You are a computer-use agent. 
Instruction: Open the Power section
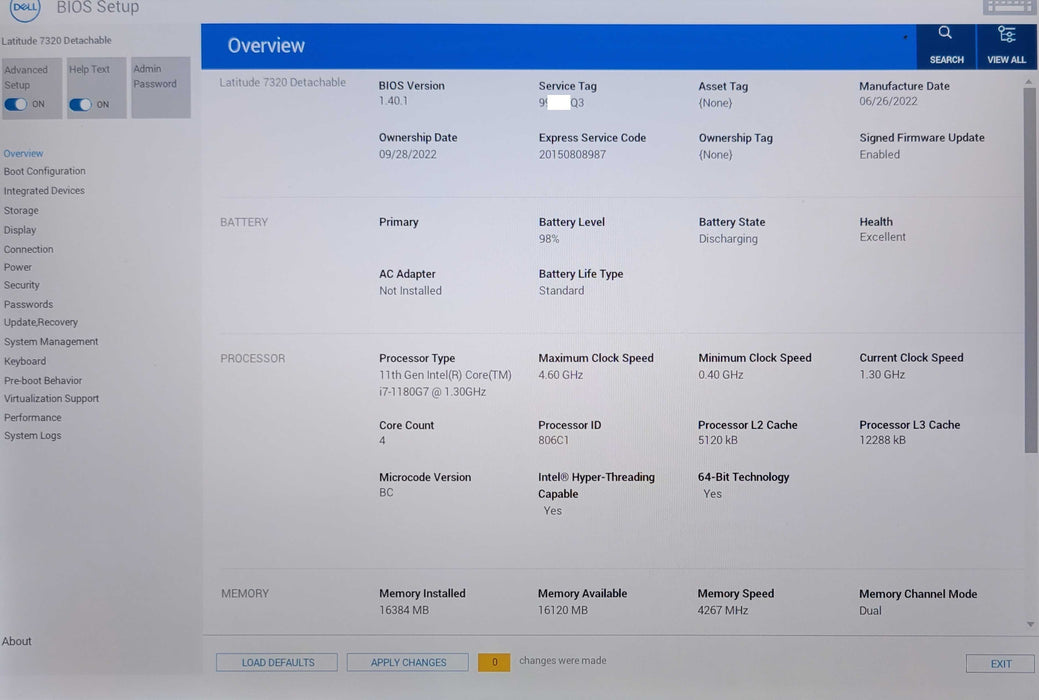click(x=18, y=267)
